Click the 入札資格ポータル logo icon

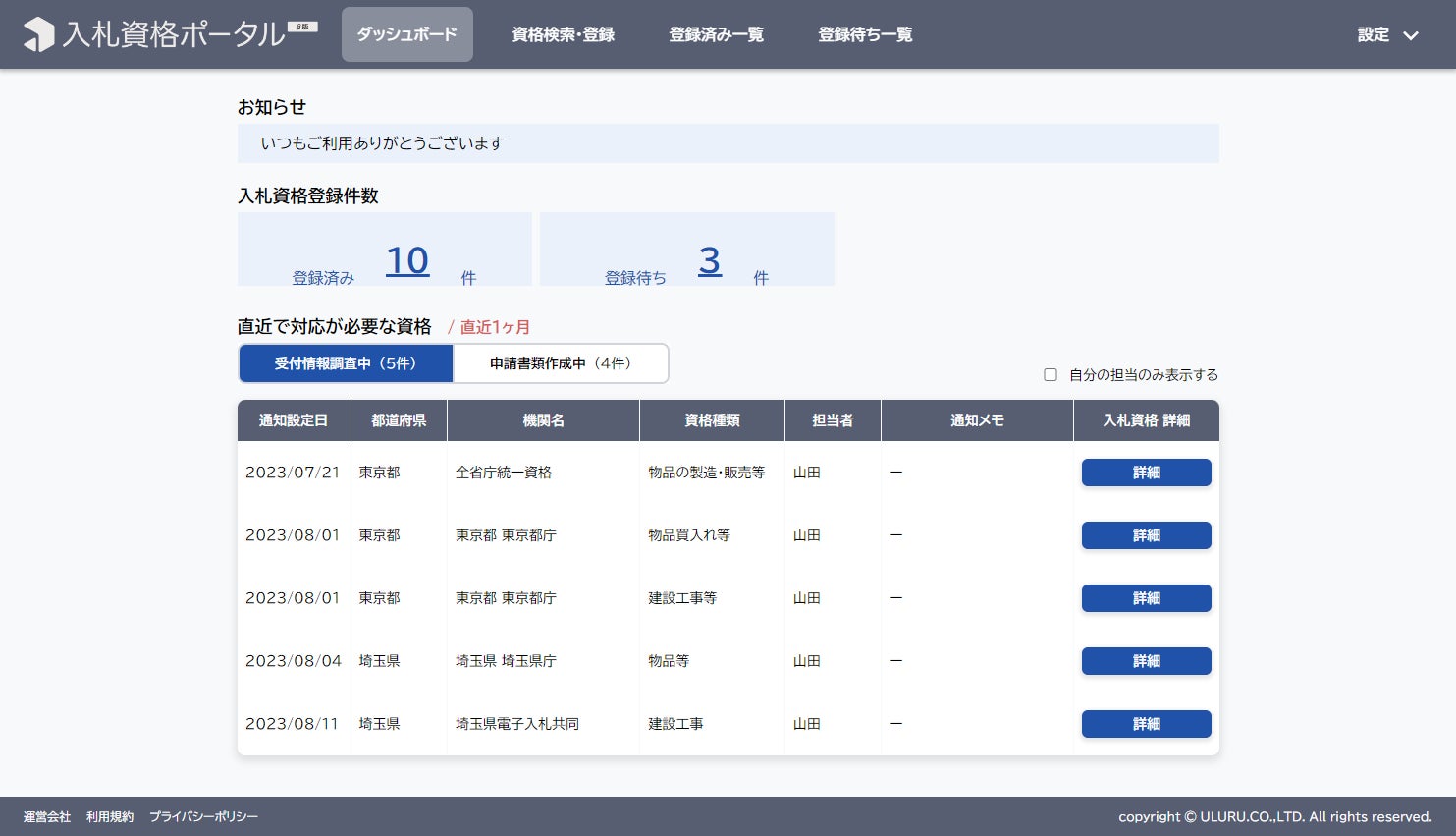click(x=39, y=34)
